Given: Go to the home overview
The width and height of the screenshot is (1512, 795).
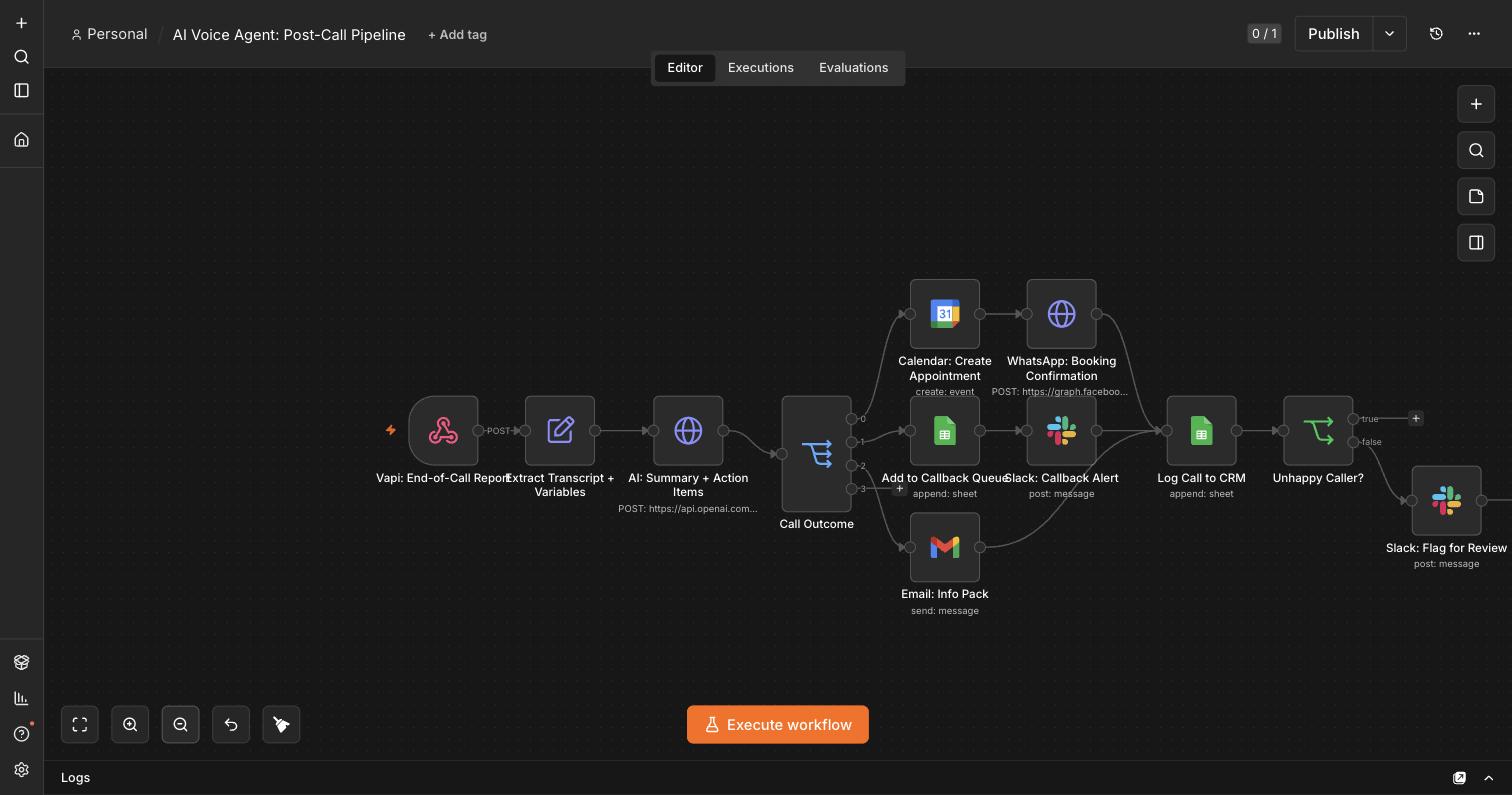Looking at the screenshot, I should tap(21, 139).
